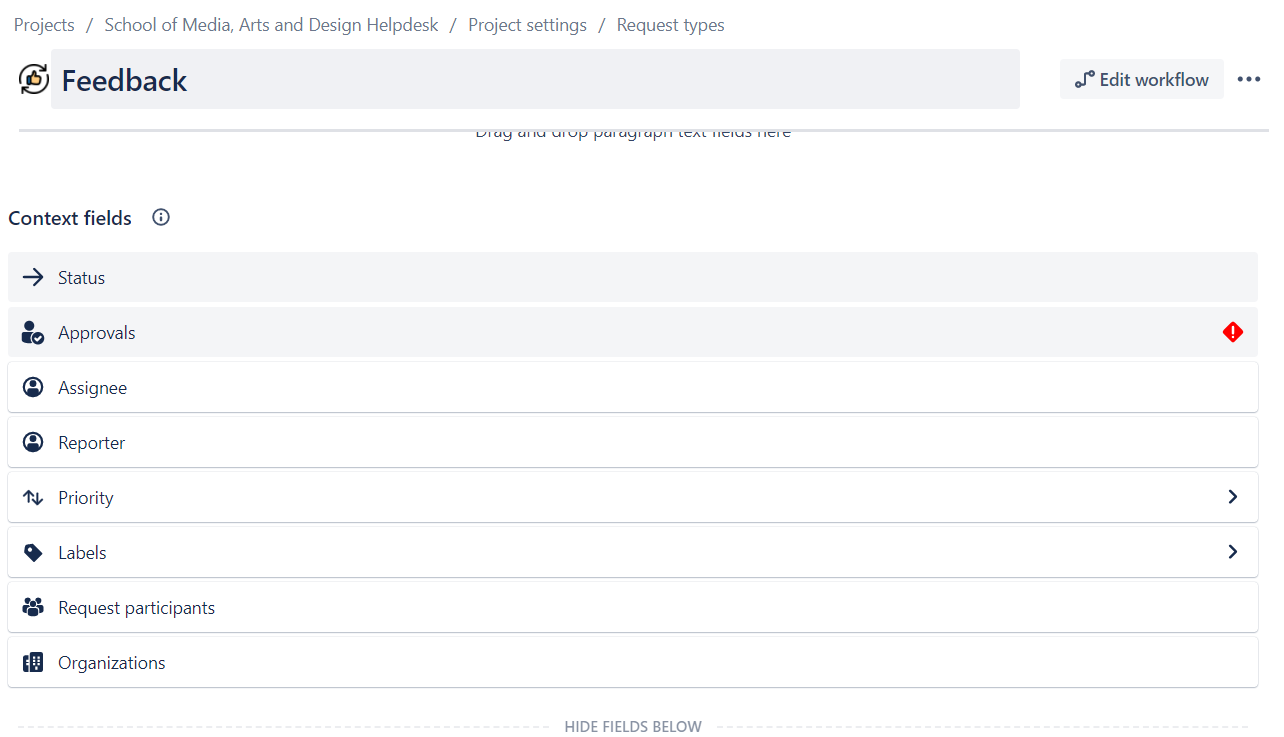Open the three-dot more actions menu
The image size is (1284, 737).
tap(1249, 79)
